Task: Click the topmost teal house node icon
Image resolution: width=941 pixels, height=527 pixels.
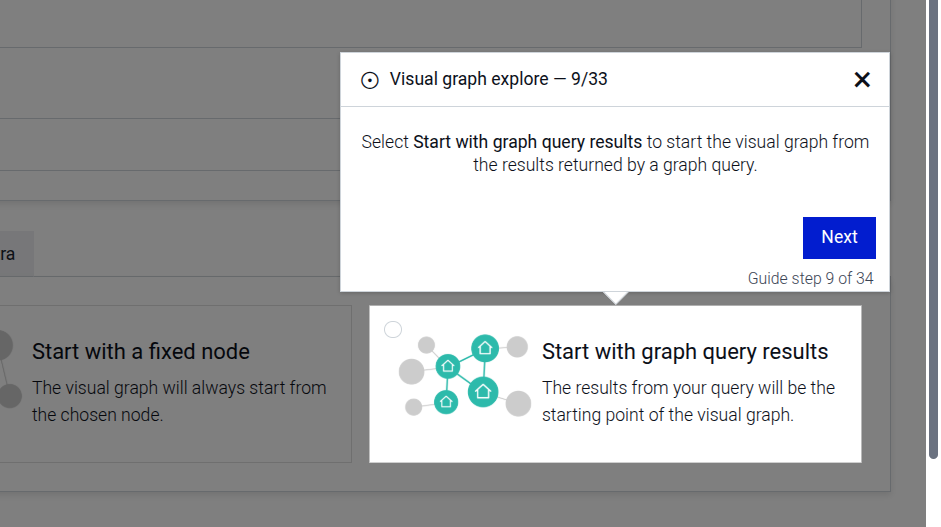Action: pos(485,348)
